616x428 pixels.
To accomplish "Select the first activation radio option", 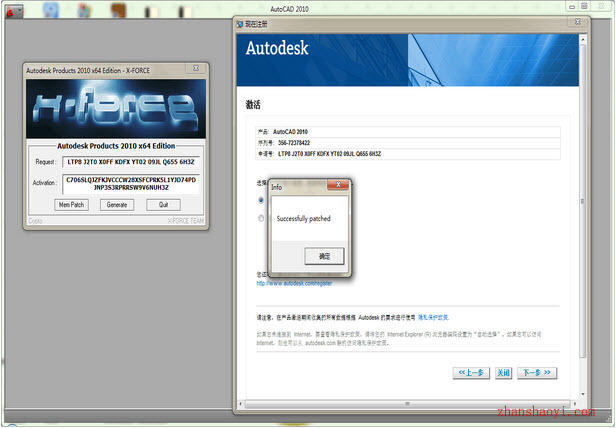I will 262,200.
